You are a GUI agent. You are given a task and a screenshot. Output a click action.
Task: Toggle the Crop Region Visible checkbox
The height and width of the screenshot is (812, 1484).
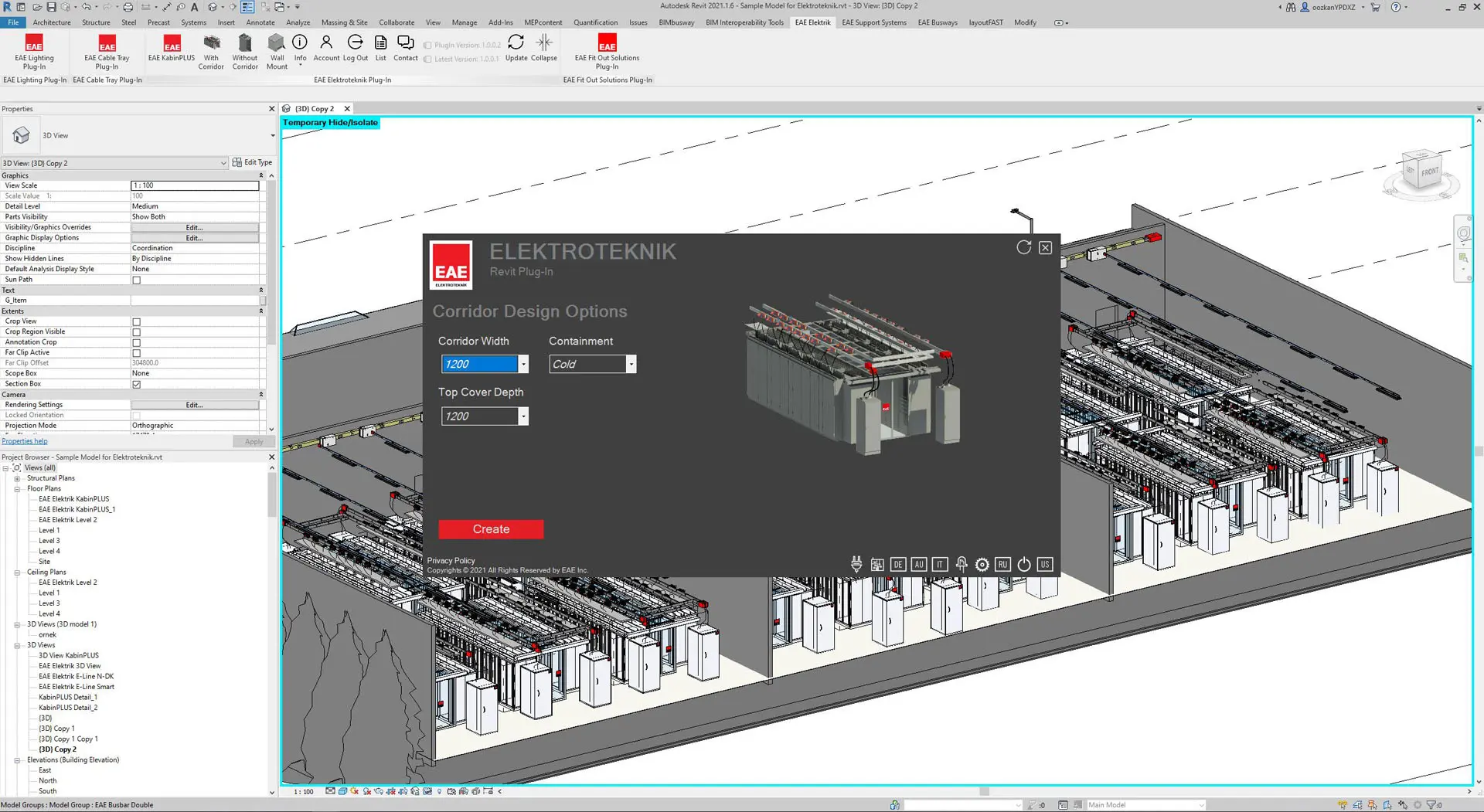click(x=136, y=332)
